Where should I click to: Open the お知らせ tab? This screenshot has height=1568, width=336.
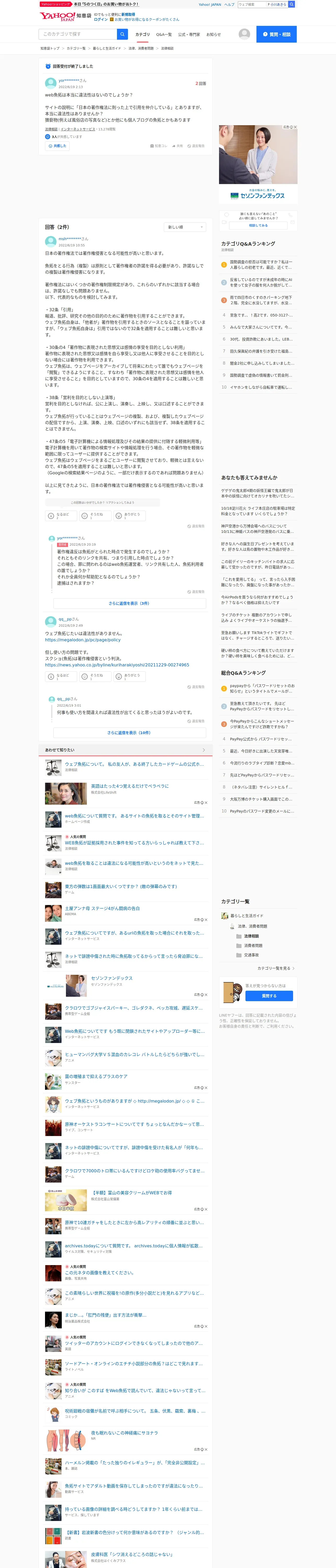(214, 35)
